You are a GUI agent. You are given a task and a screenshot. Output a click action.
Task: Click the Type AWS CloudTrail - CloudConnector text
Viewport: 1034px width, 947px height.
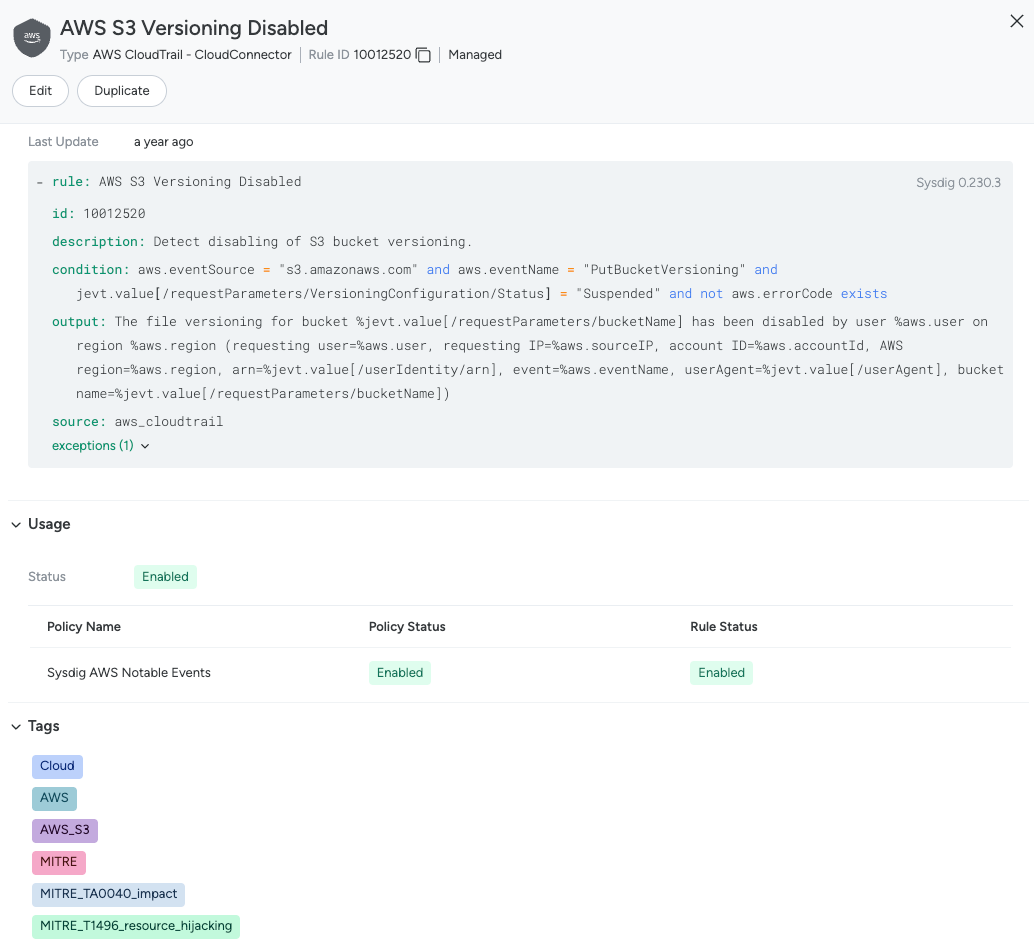(x=175, y=55)
